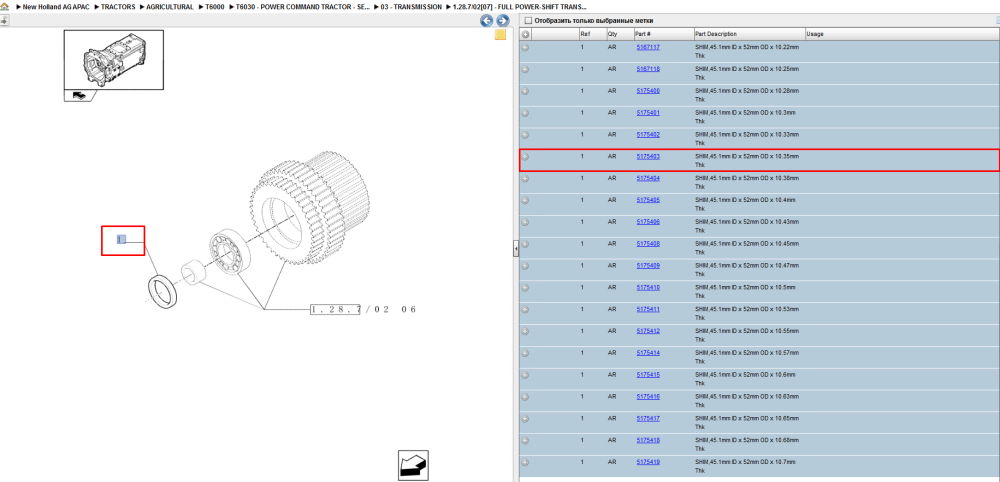Click the 'Qty' column header
1000x482 pixels.
click(612, 34)
